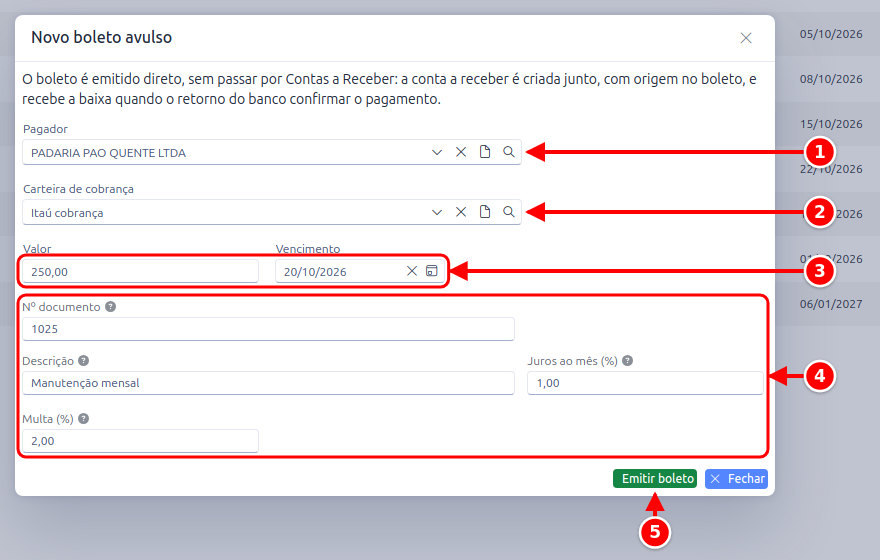Viewport: 880px width, 560px height.
Task: Click the Fechar button
Action: 736,479
